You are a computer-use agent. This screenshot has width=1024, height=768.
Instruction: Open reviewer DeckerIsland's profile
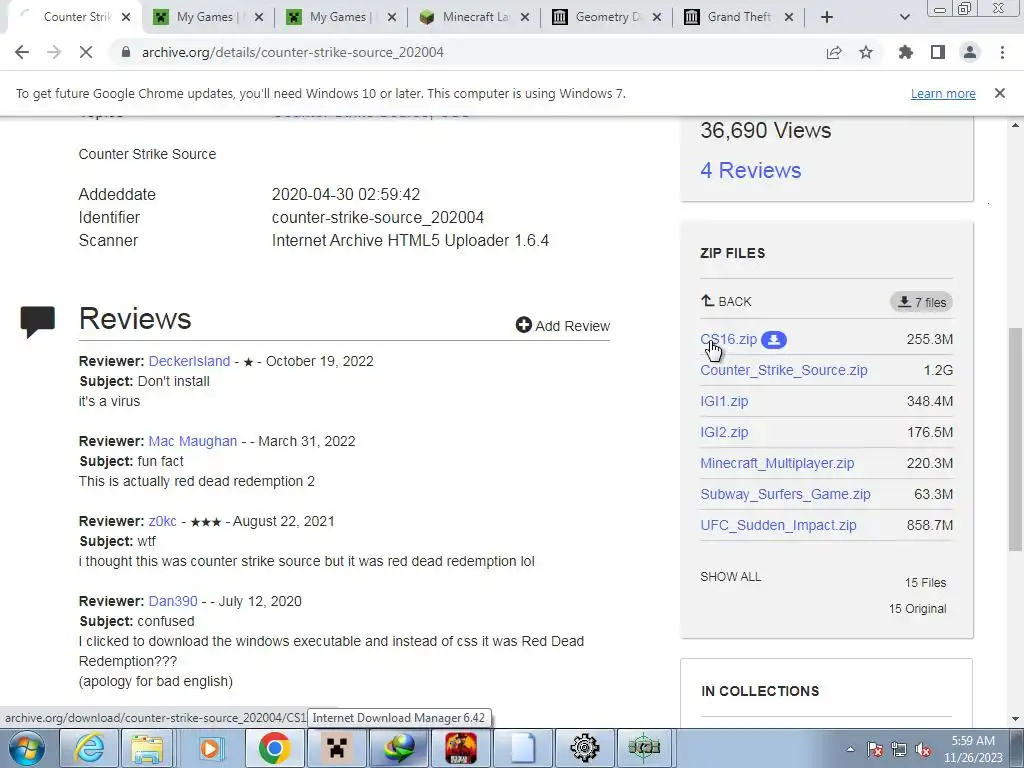tap(189, 361)
